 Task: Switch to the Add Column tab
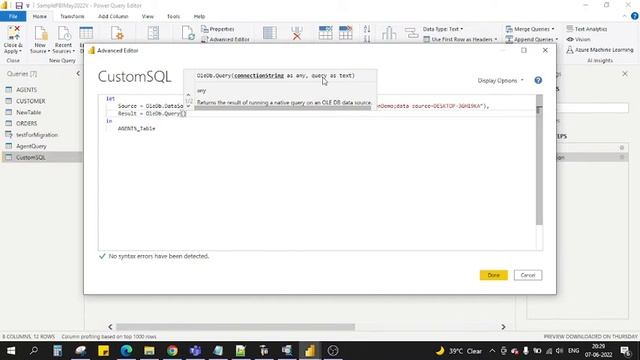(x=113, y=16)
